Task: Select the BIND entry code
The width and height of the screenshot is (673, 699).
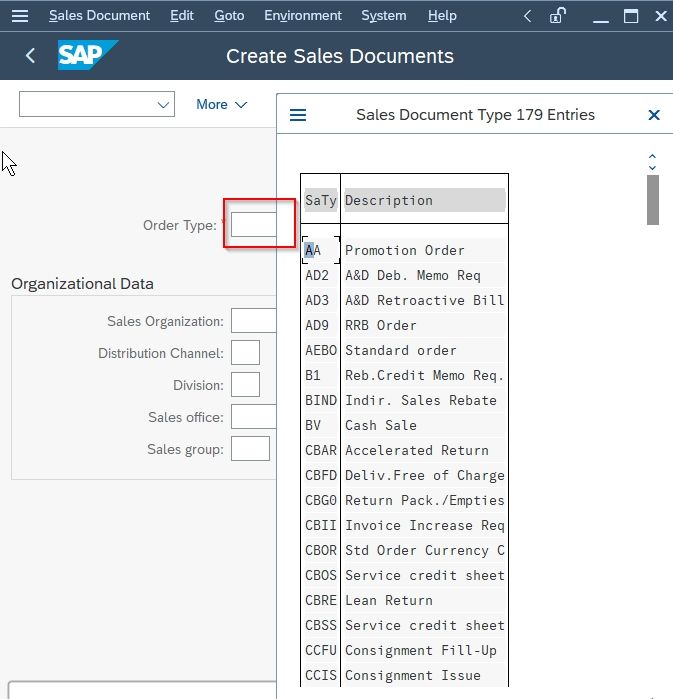Action: tap(321, 400)
